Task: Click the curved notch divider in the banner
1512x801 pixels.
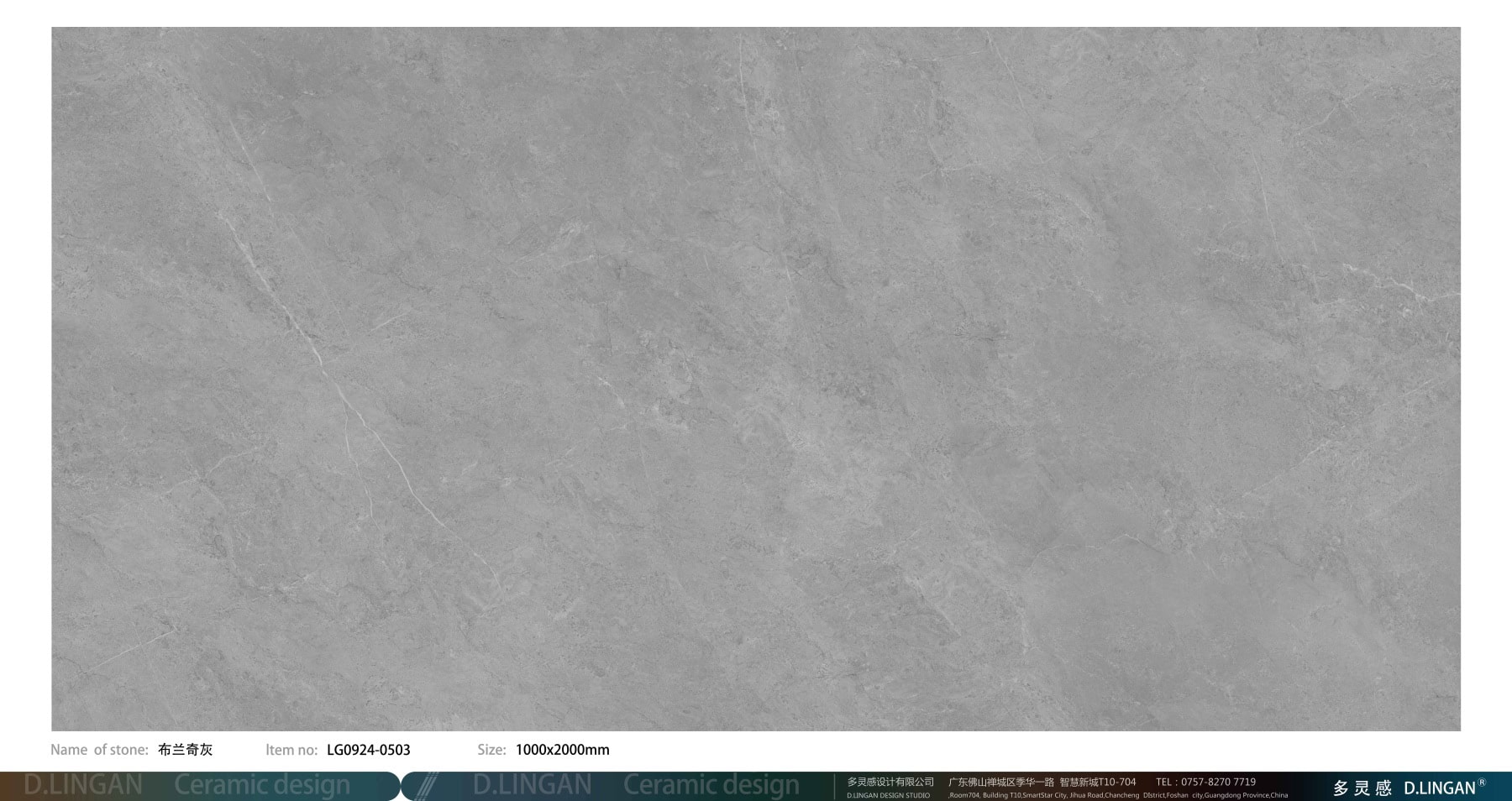Action: (401, 786)
